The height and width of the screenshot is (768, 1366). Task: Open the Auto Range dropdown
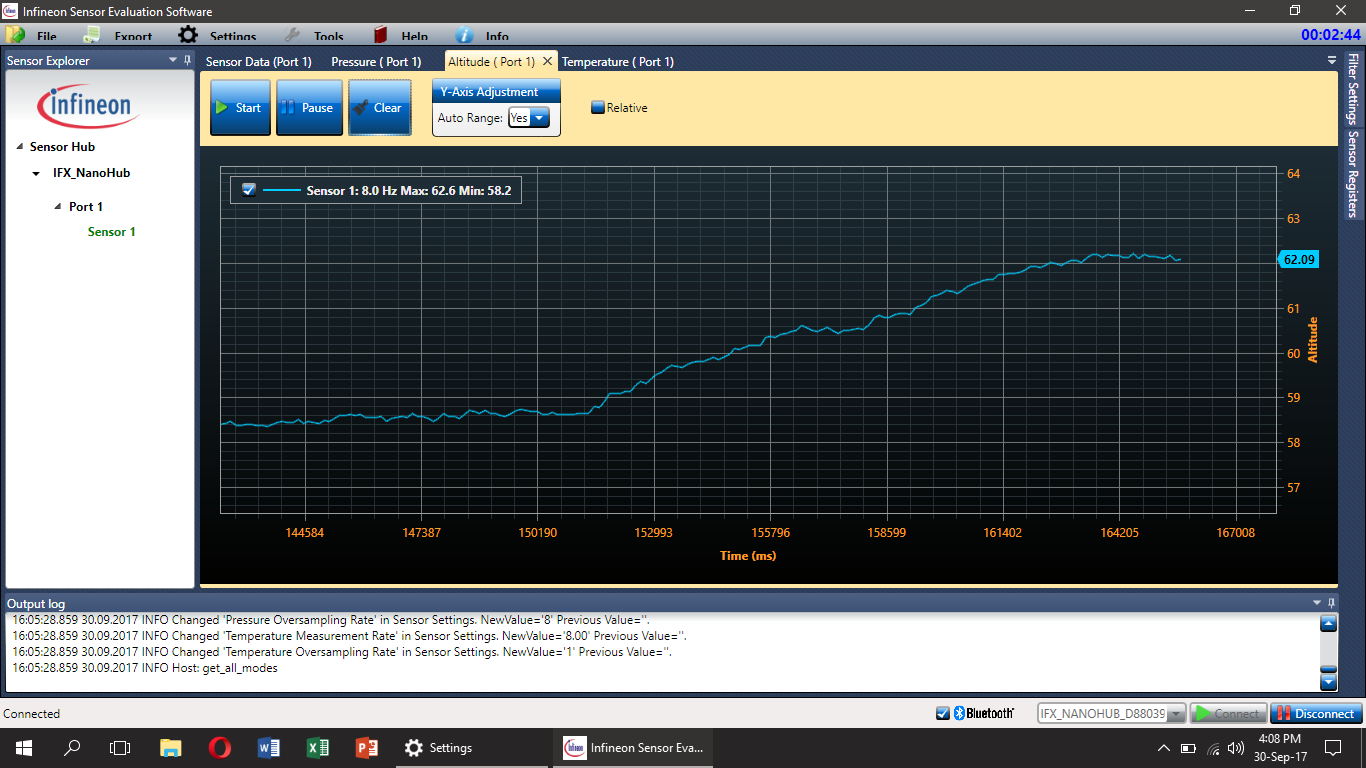click(539, 118)
